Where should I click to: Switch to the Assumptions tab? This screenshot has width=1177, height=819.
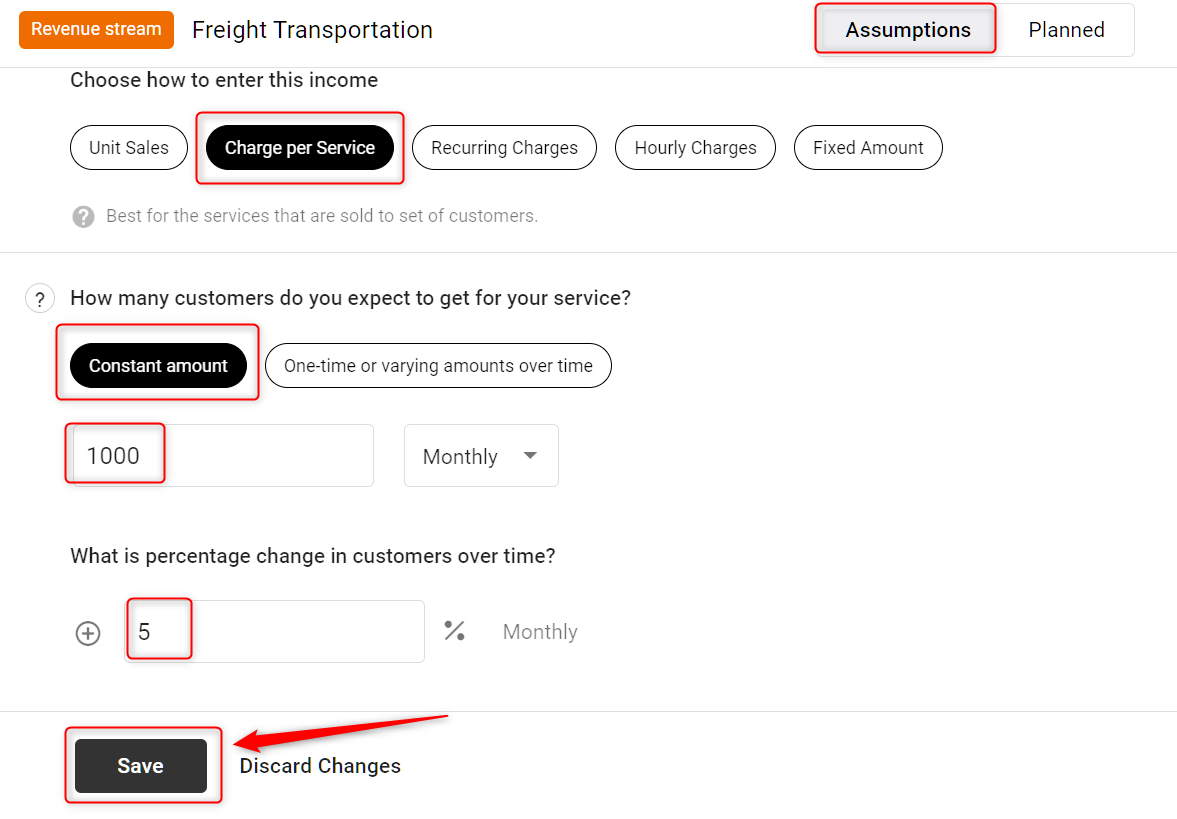click(x=907, y=30)
